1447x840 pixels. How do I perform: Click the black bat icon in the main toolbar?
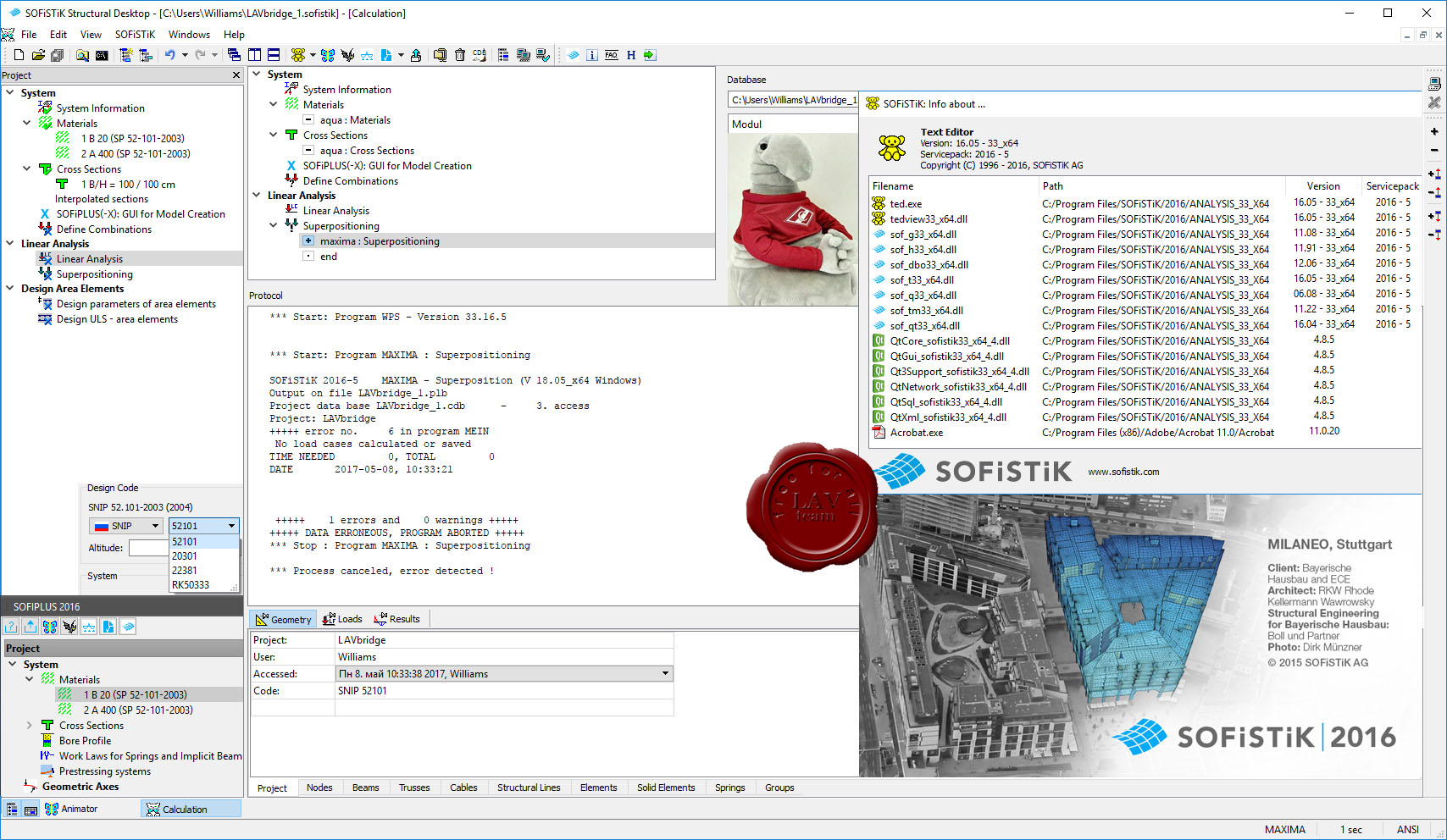[x=347, y=55]
